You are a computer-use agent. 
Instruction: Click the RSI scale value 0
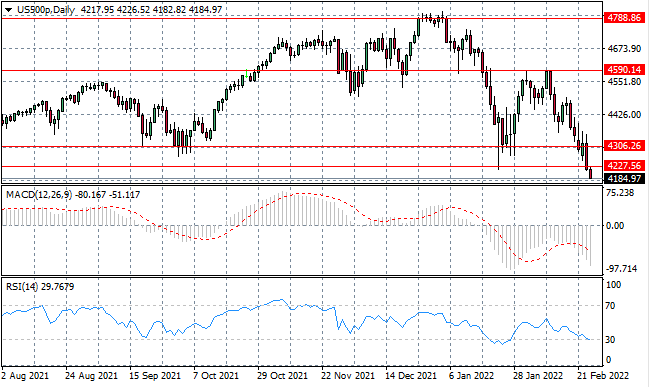[x=608, y=360]
